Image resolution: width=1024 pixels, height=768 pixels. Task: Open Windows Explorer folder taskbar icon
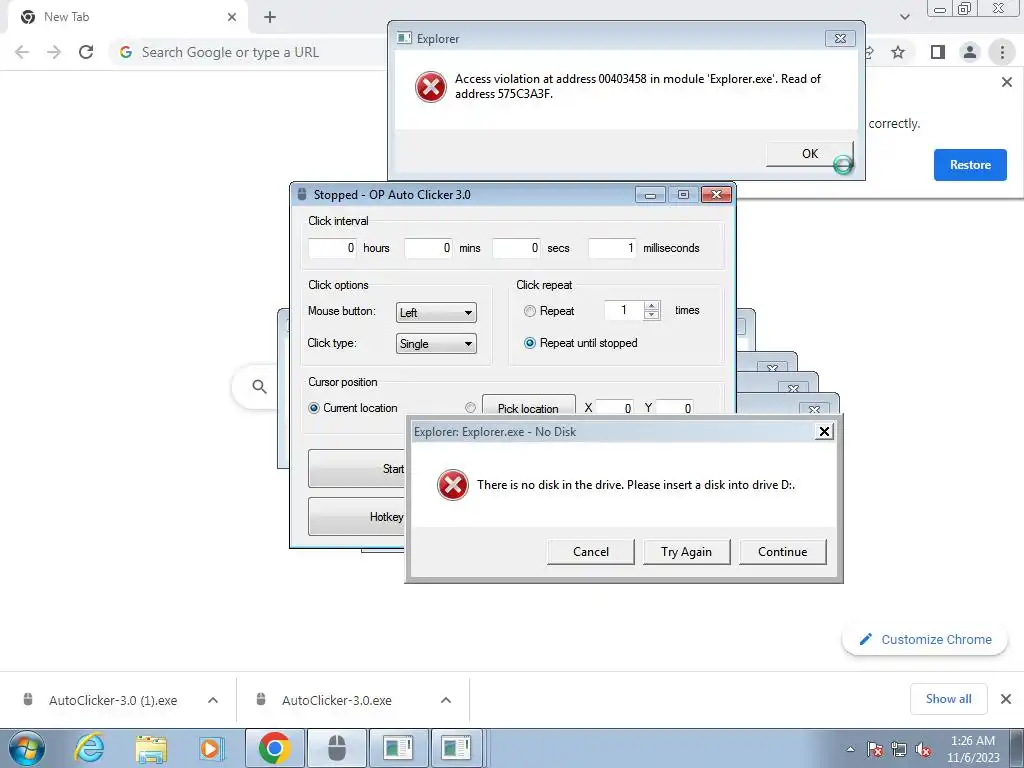(151, 748)
